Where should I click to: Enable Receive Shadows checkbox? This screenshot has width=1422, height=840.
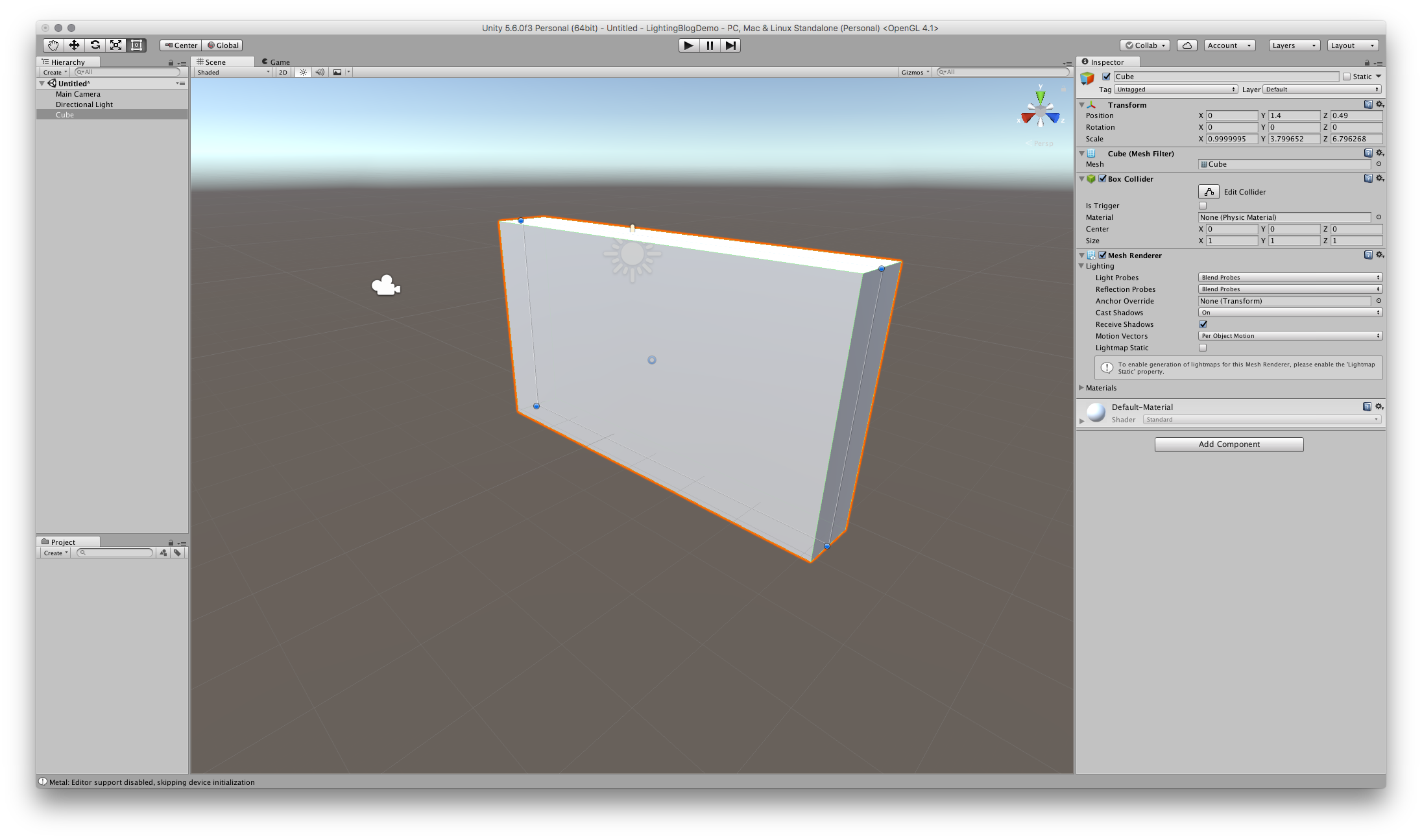coord(1202,324)
